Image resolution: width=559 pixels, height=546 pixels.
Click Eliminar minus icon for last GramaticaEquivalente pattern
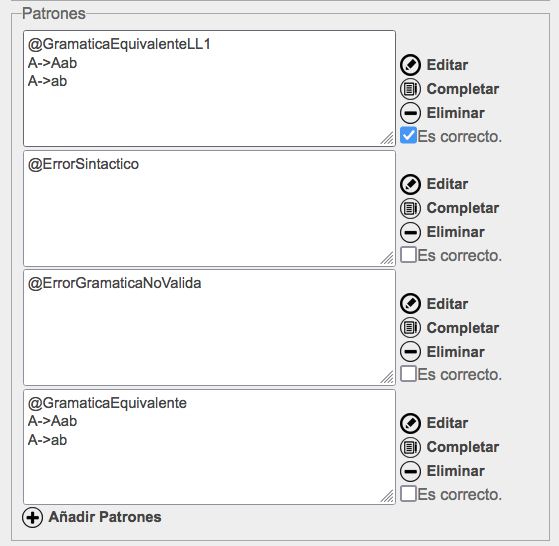click(x=410, y=471)
